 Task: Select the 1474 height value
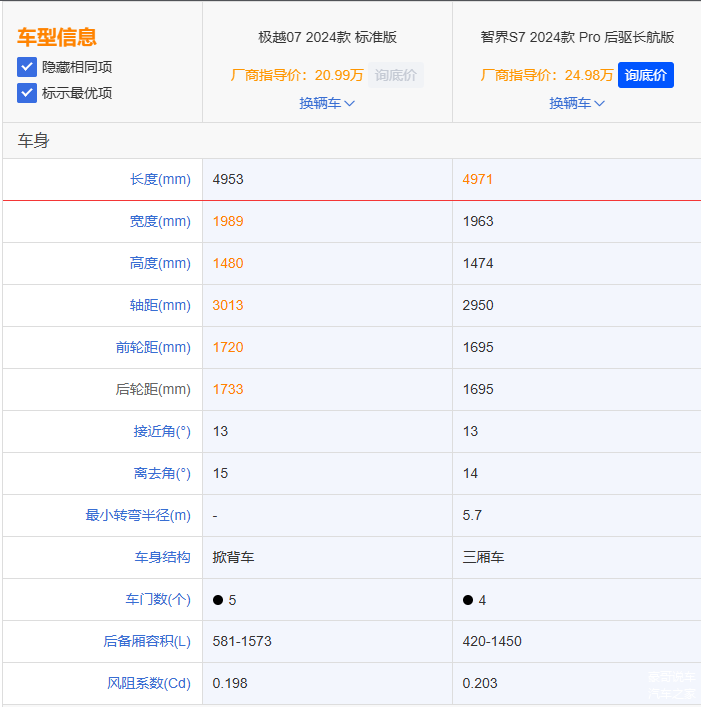(478, 263)
